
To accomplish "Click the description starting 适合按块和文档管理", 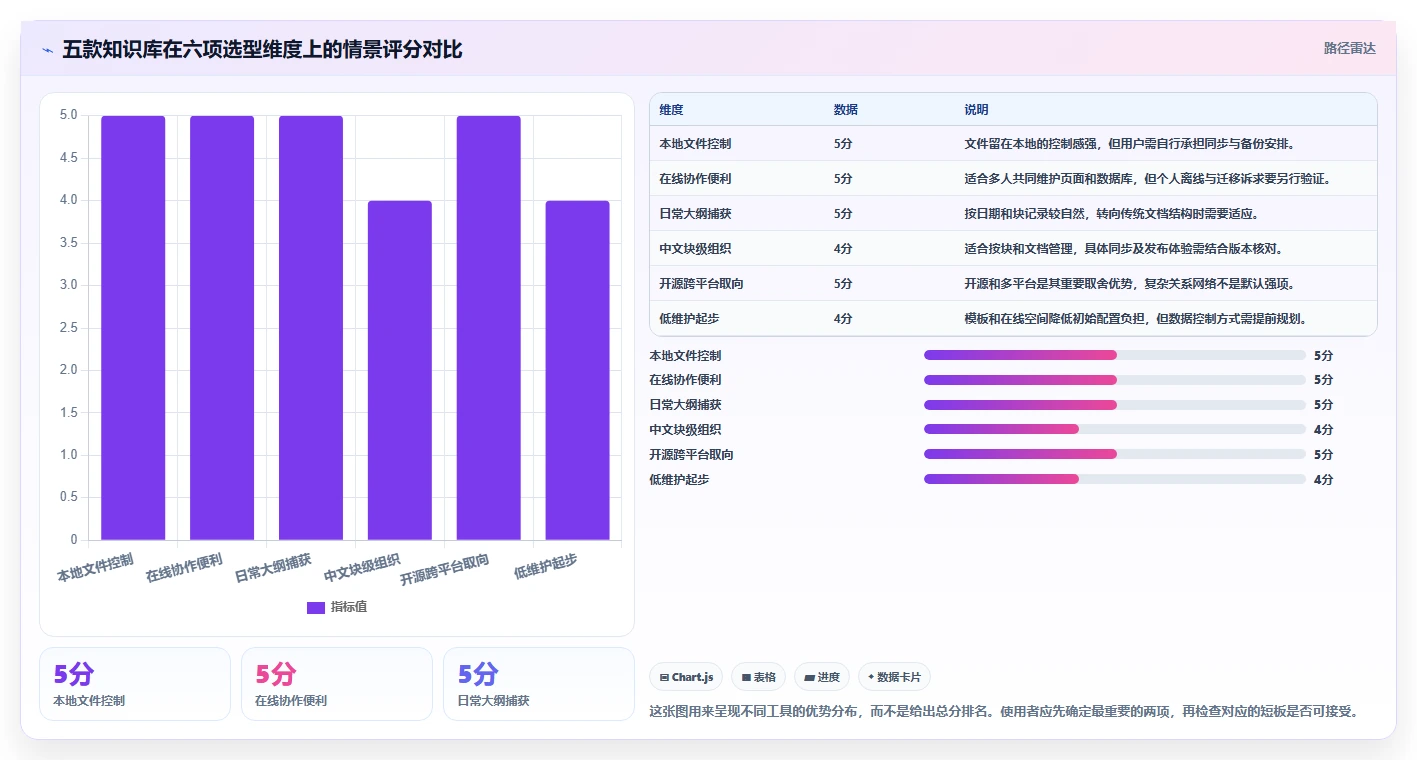I will click(x=1123, y=248).
